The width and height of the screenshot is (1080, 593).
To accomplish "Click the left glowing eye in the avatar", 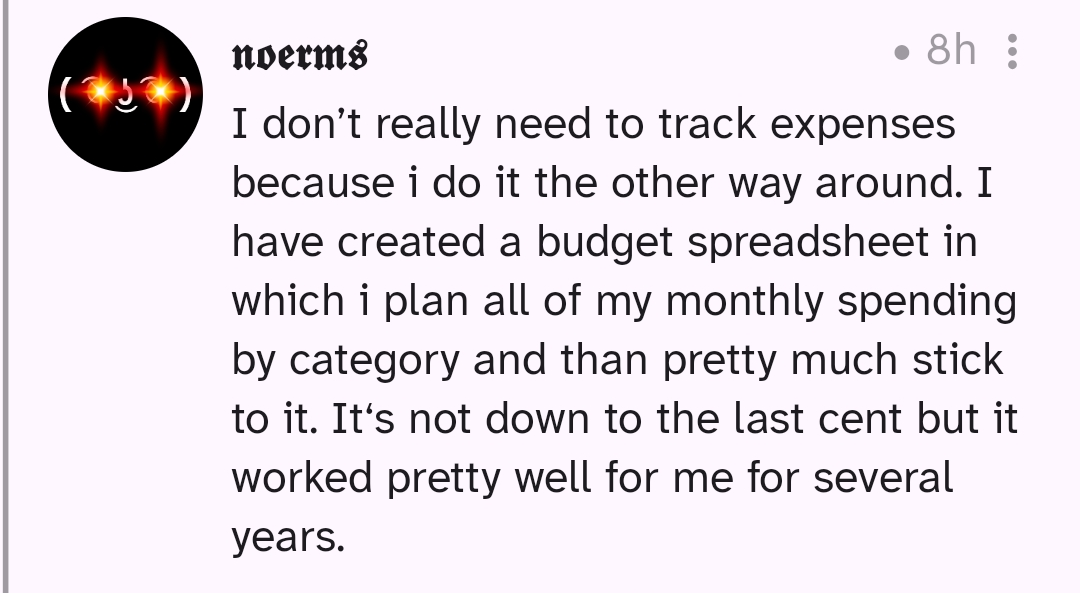I will [x=99, y=93].
